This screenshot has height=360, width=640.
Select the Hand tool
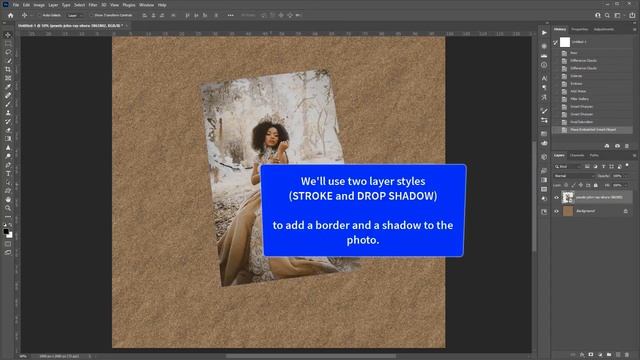[8, 200]
